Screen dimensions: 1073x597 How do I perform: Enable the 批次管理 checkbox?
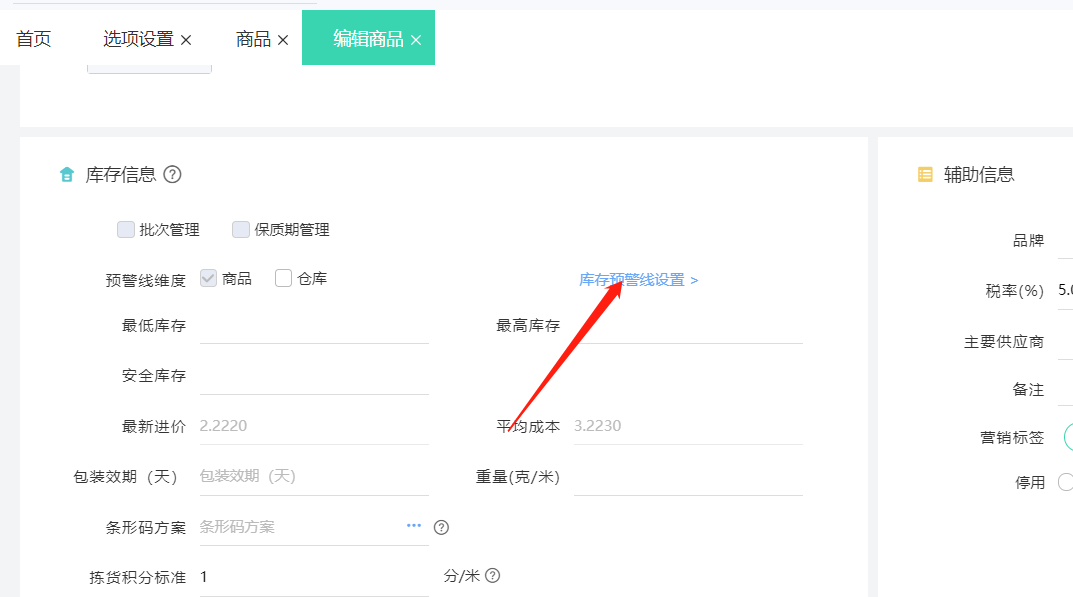click(126, 229)
